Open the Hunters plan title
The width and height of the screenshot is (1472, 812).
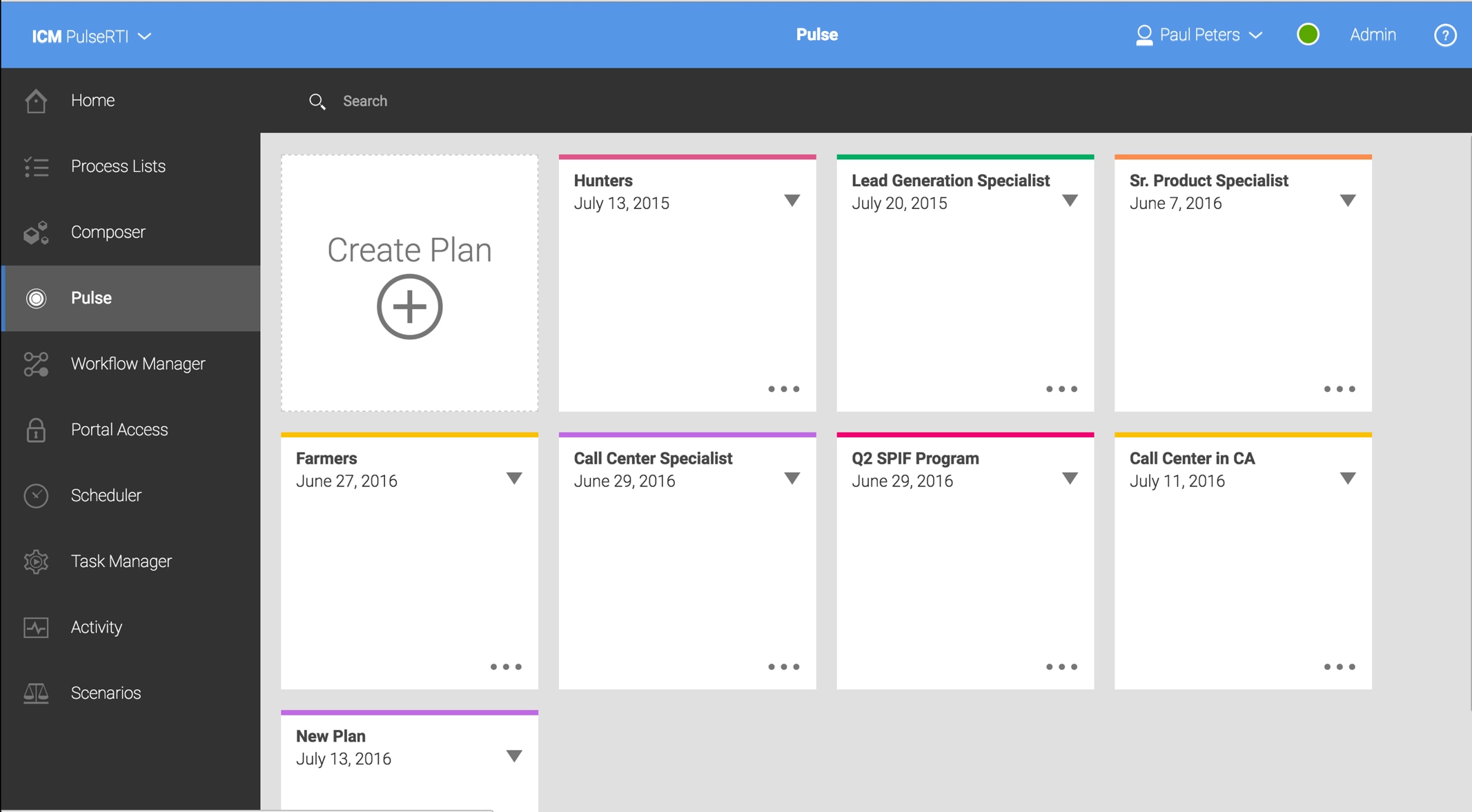point(603,181)
